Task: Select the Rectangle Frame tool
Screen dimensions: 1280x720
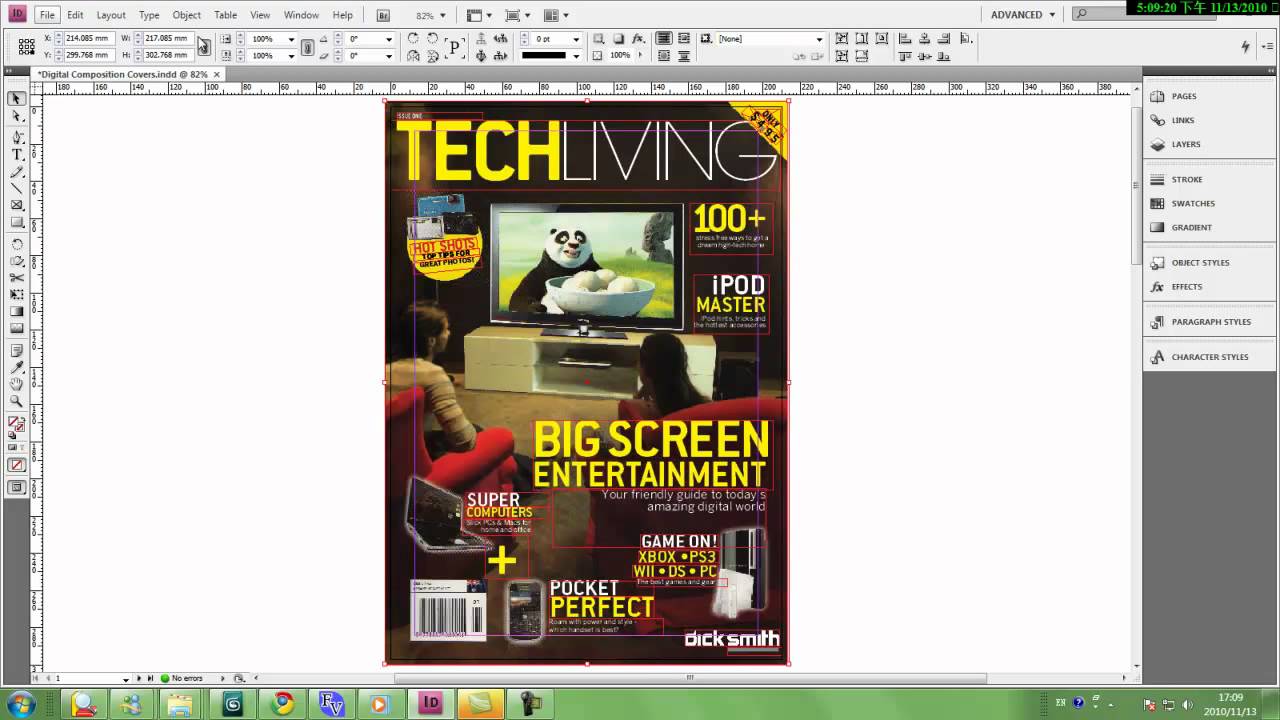Action: point(17,205)
